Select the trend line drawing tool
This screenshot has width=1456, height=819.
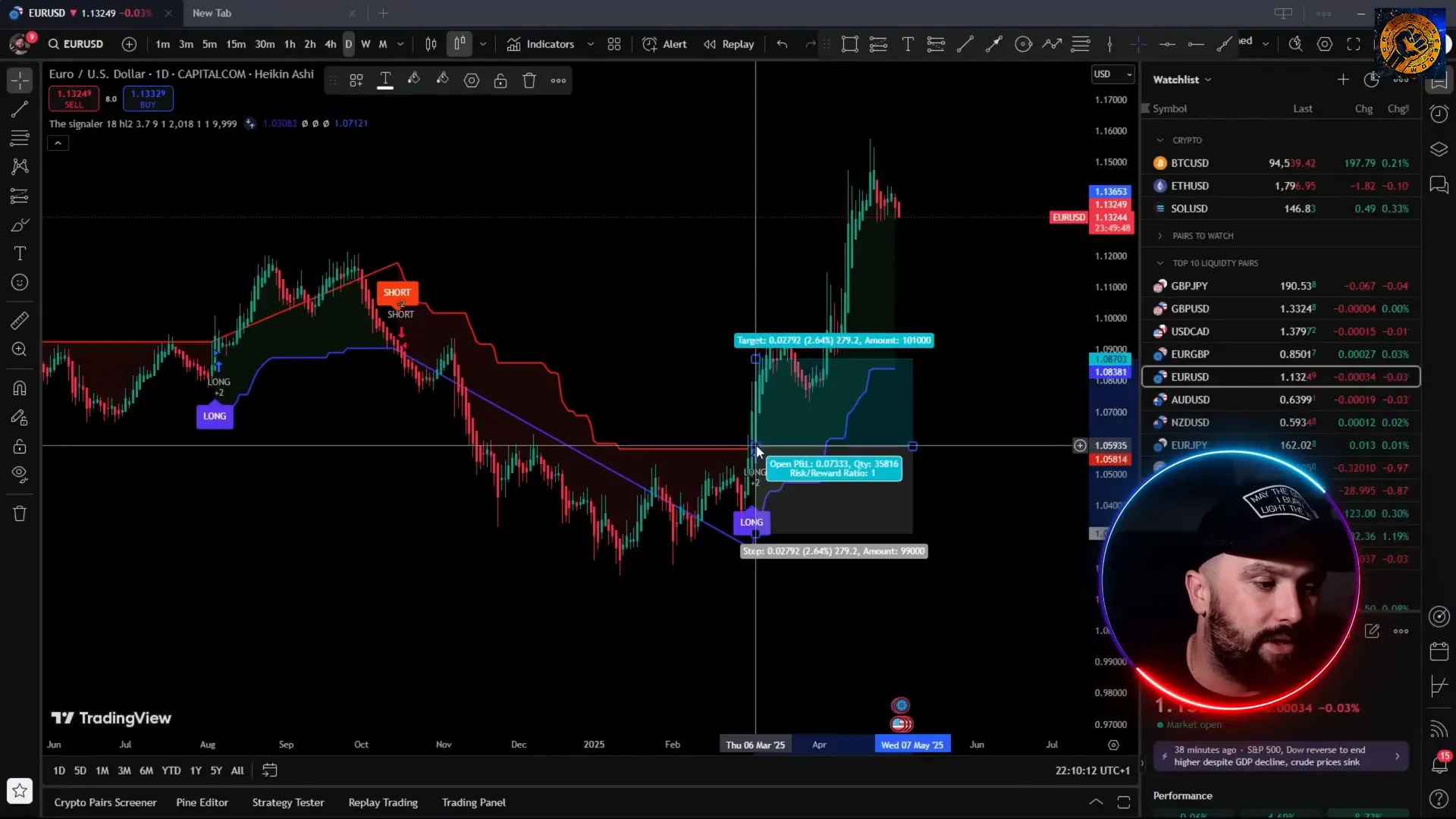coord(20,109)
